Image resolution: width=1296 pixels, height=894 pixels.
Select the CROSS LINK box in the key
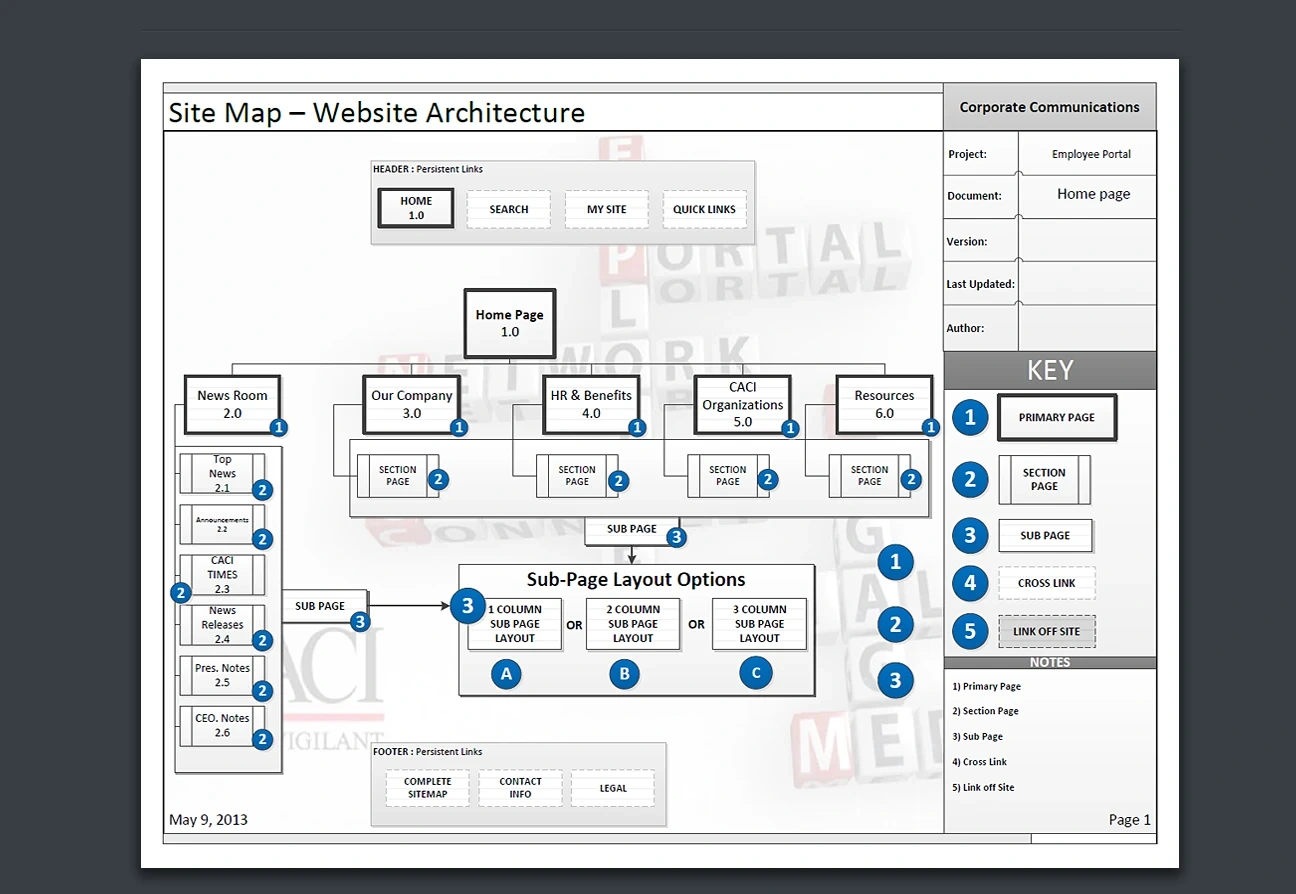[1047, 583]
